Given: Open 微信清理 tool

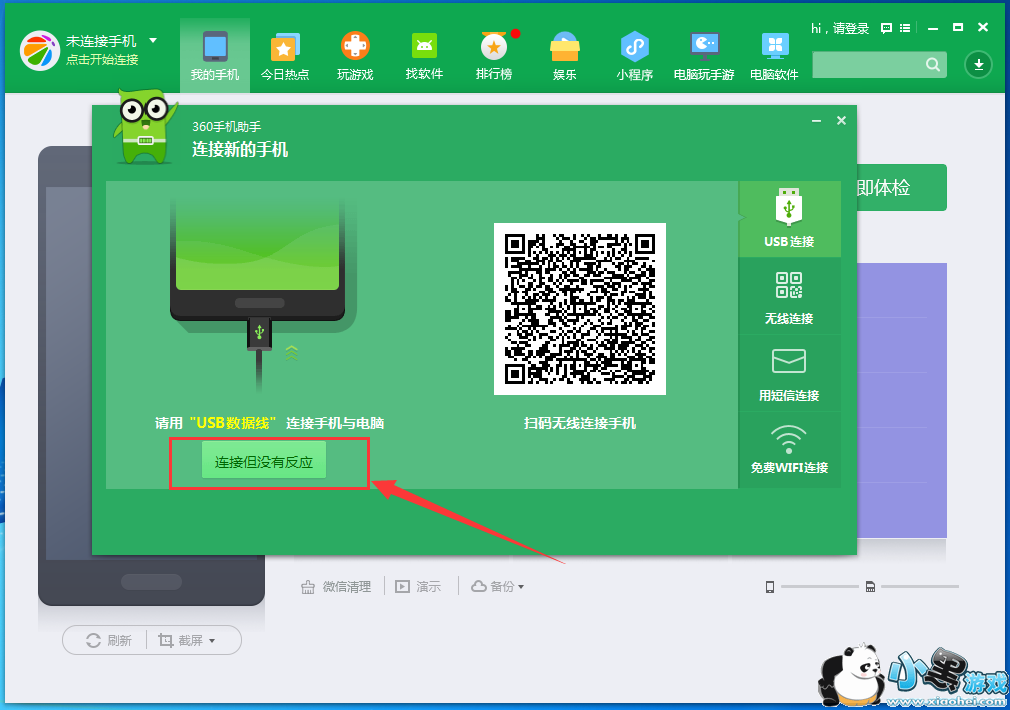Looking at the screenshot, I should coord(336,586).
